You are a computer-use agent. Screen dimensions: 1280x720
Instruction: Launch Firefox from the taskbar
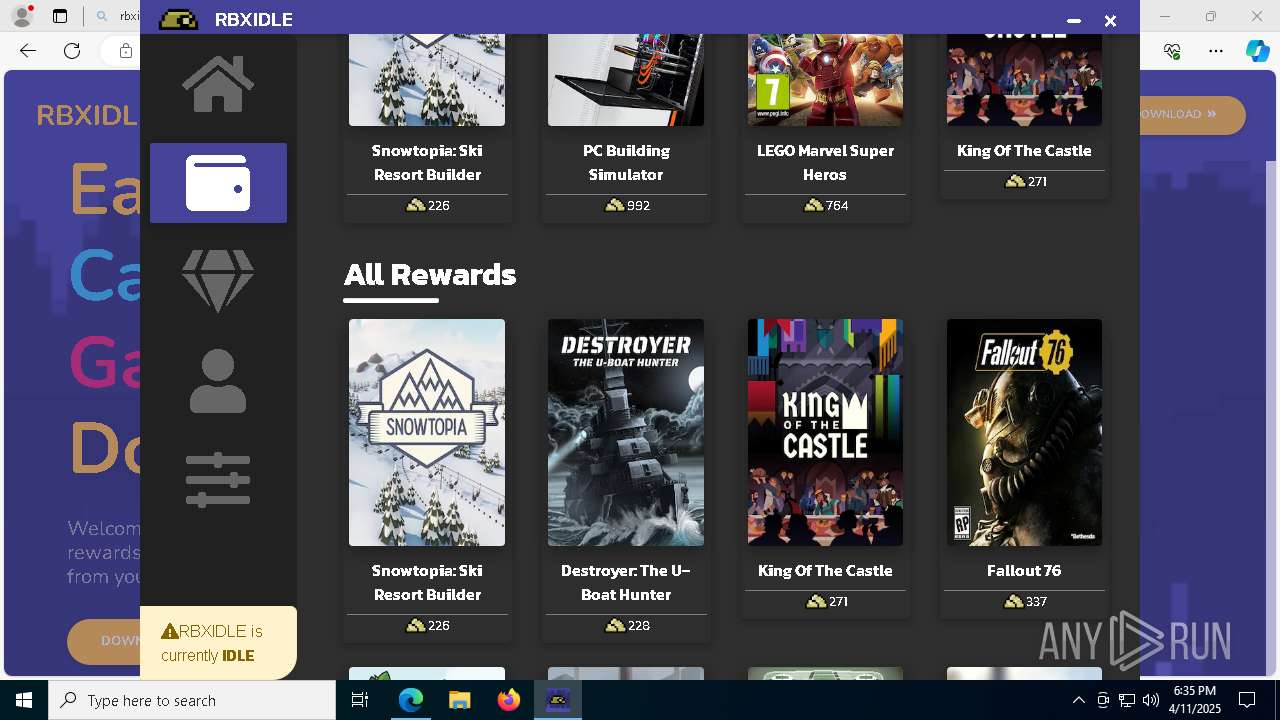tap(508, 700)
